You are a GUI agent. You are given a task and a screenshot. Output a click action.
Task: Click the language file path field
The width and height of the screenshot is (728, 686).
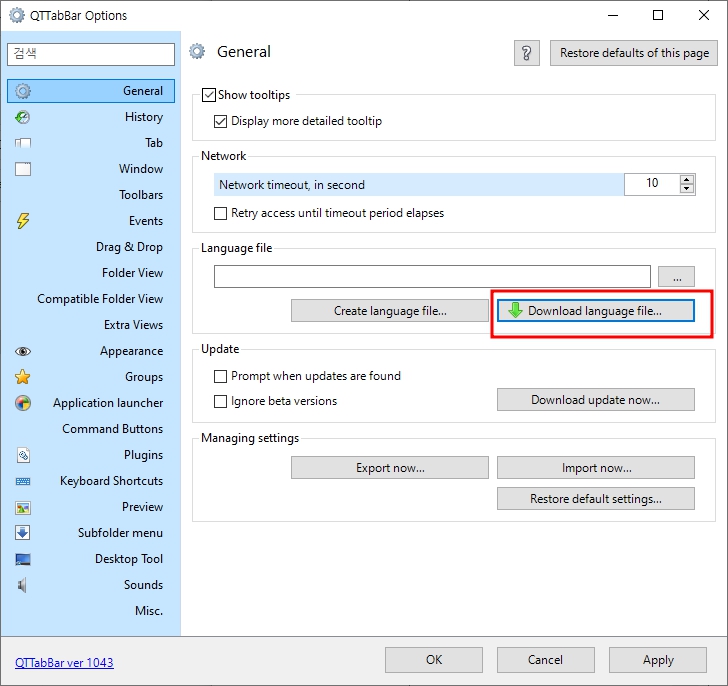(x=432, y=277)
